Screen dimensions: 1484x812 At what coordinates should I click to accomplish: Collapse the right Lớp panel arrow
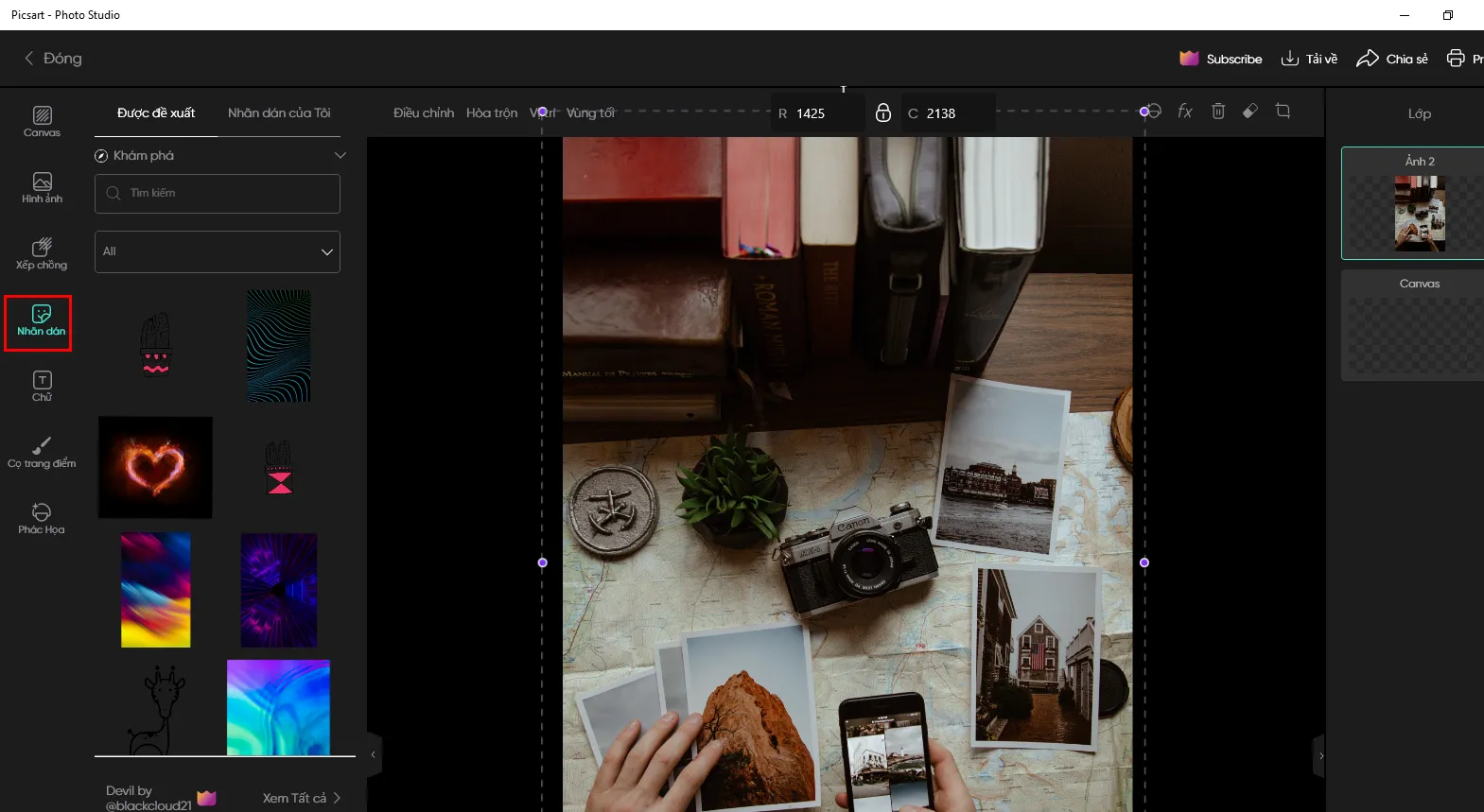(x=1320, y=756)
